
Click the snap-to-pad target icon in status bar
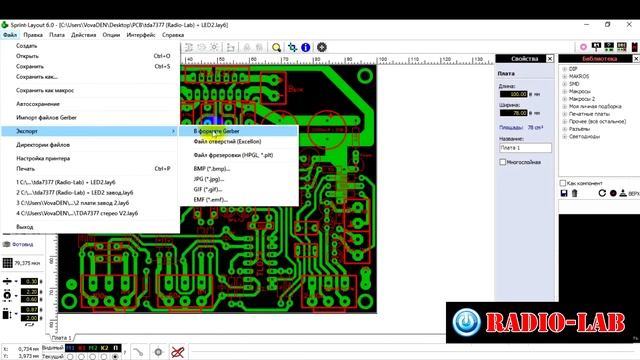coord(158,352)
